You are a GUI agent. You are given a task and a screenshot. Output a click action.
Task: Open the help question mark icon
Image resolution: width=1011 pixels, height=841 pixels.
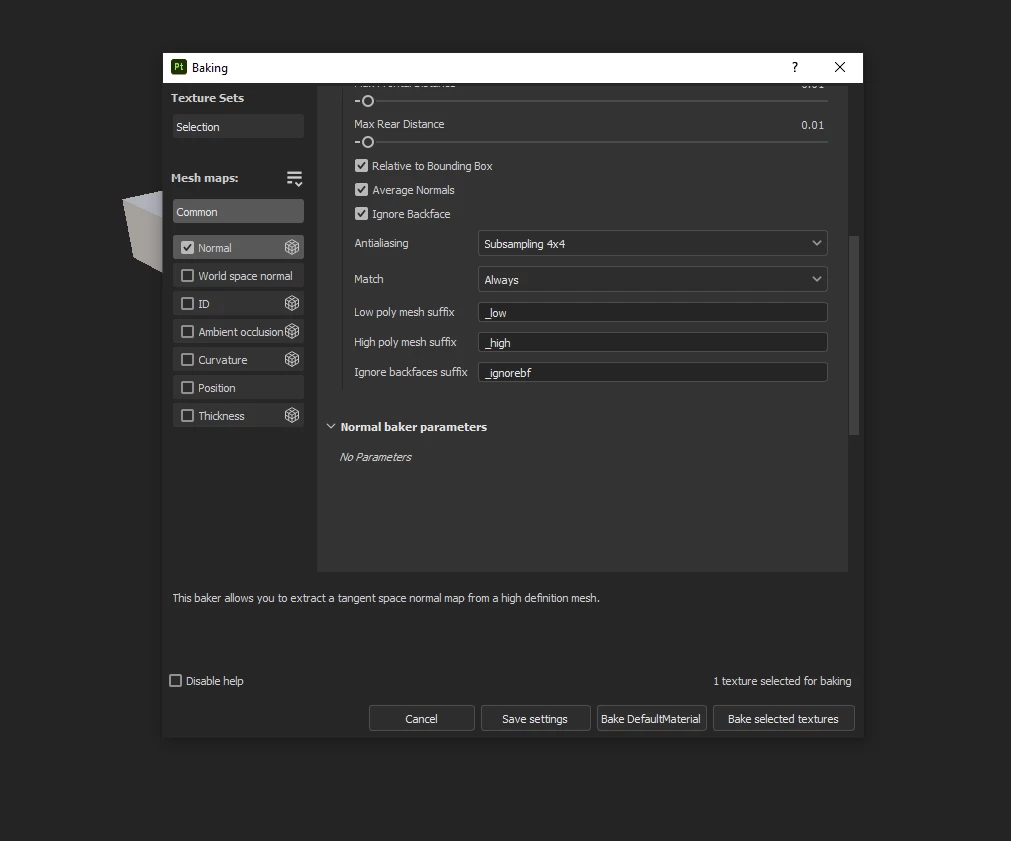[x=794, y=67]
